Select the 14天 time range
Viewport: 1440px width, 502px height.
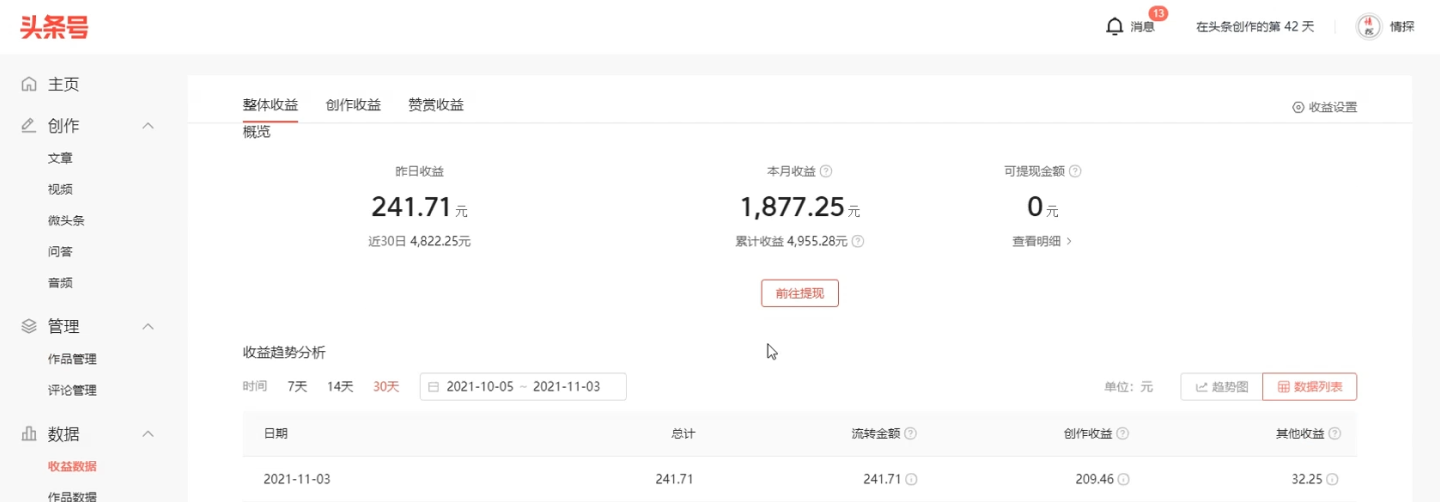point(340,387)
